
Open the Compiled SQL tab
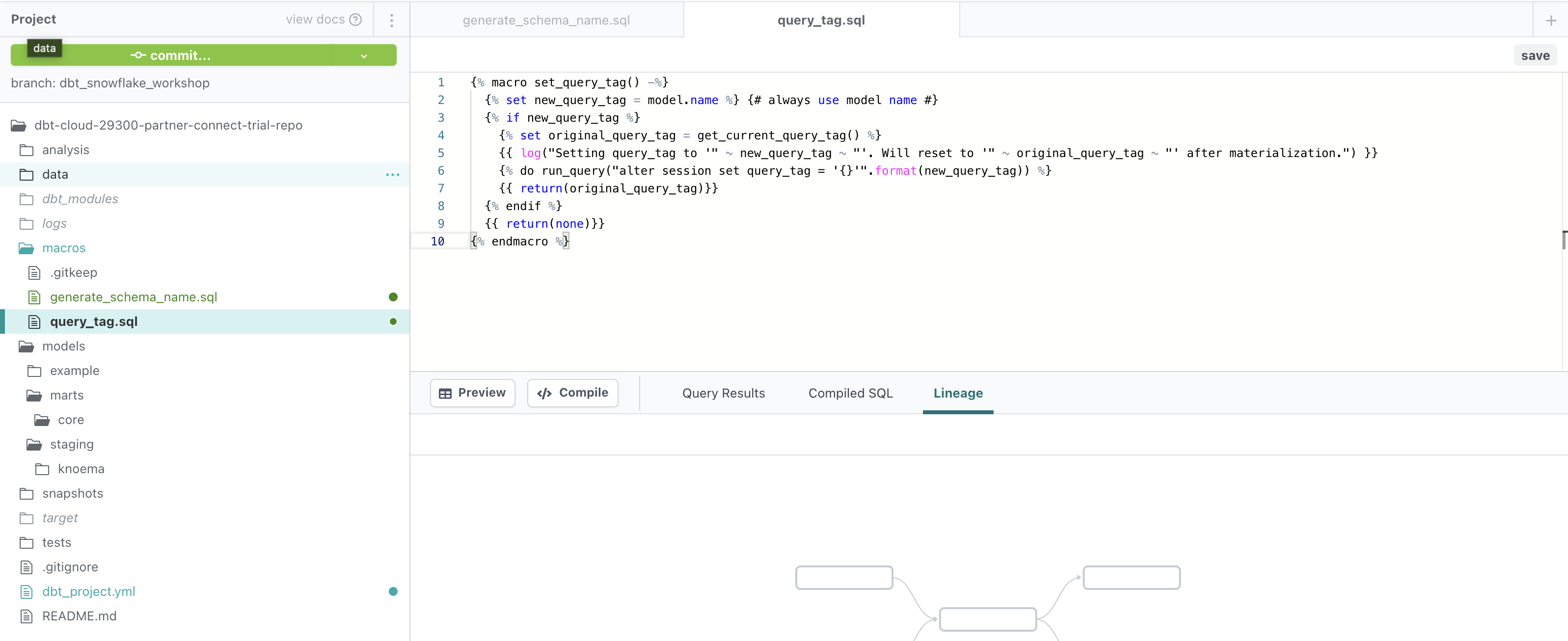tap(850, 393)
